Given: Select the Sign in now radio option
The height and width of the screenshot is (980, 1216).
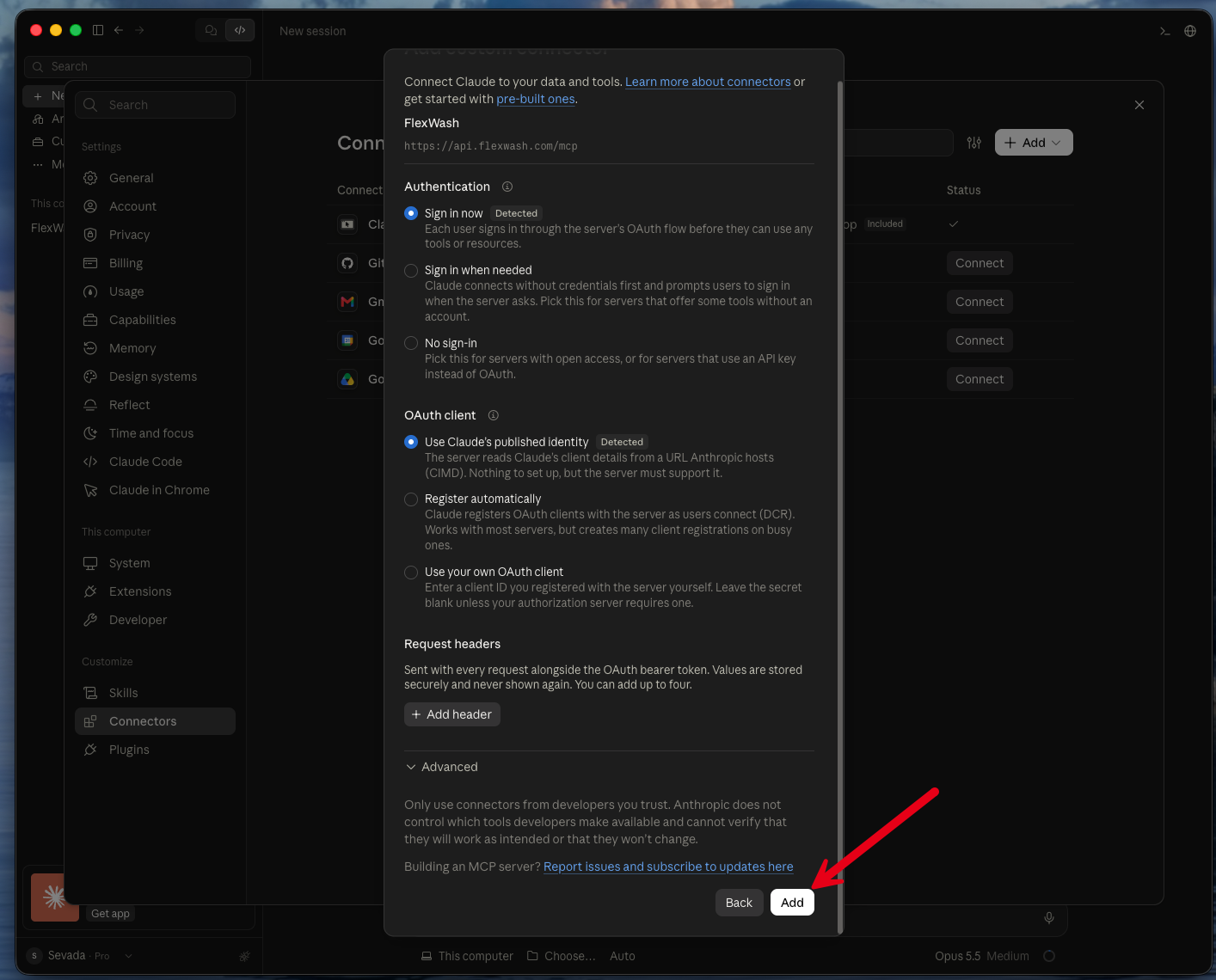Looking at the screenshot, I should 411,213.
